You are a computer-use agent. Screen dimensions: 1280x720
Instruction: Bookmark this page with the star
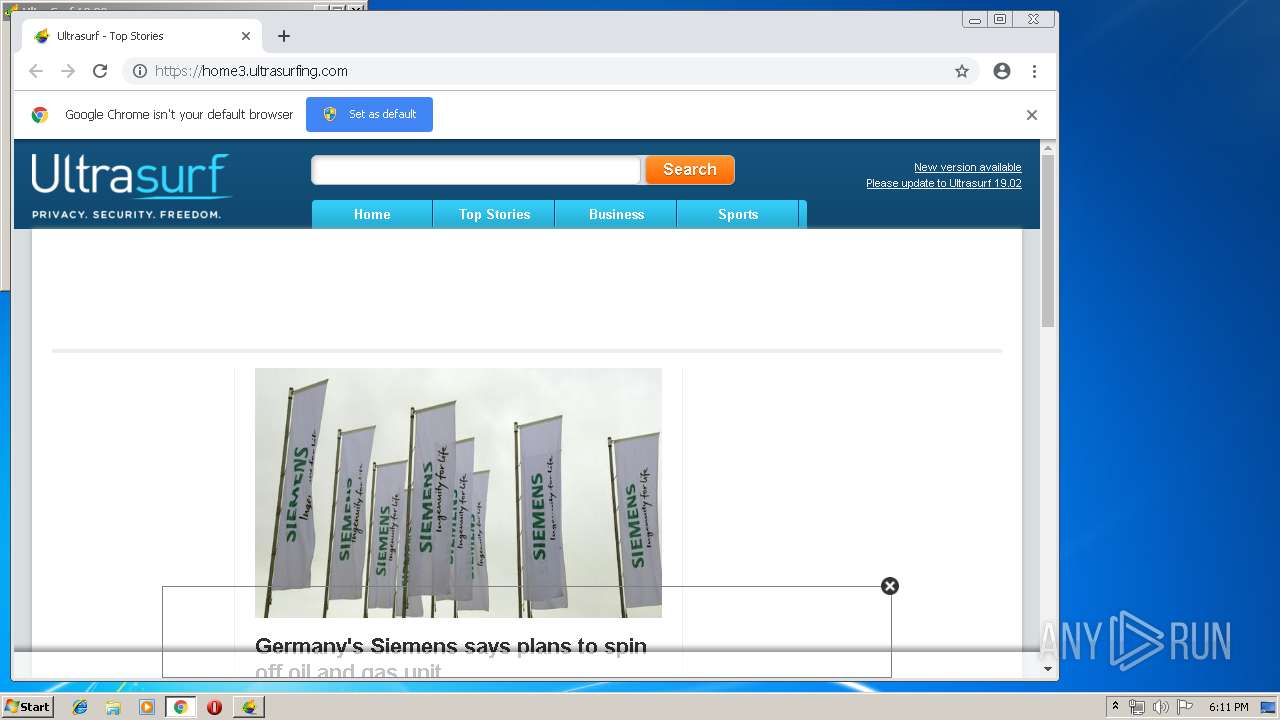962,71
